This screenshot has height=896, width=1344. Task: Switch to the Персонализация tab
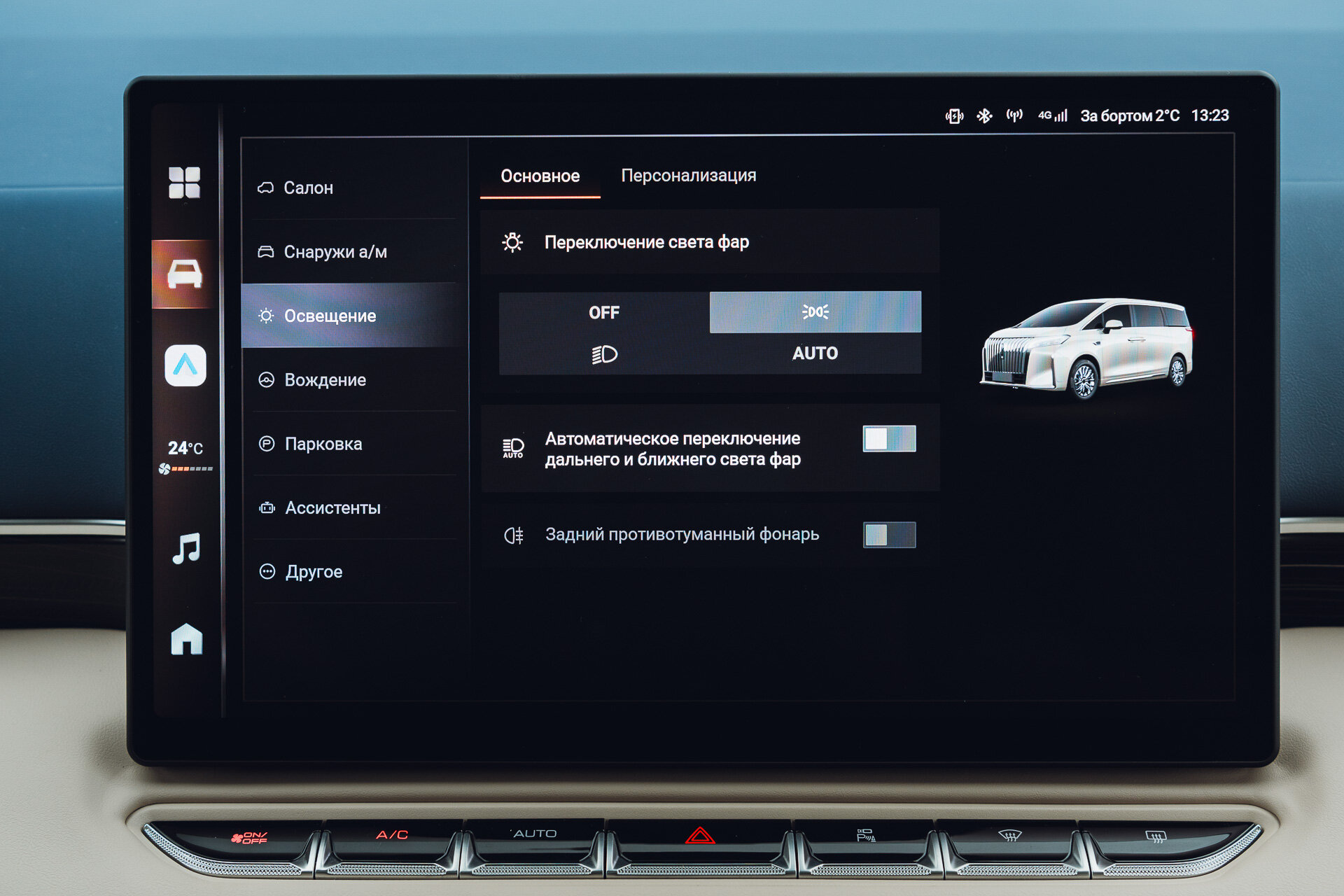click(x=688, y=176)
